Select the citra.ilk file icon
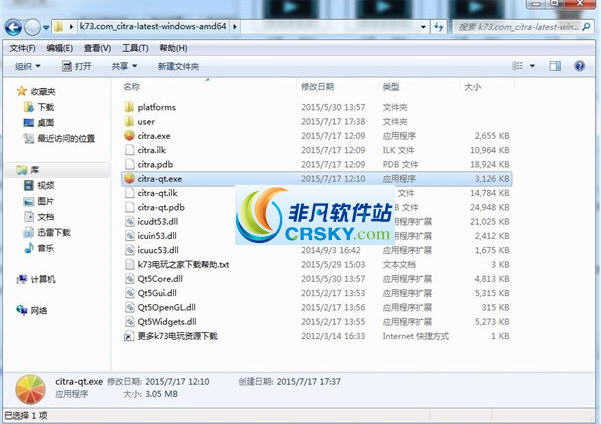Viewport: 601px width, 424px height. (130, 150)
